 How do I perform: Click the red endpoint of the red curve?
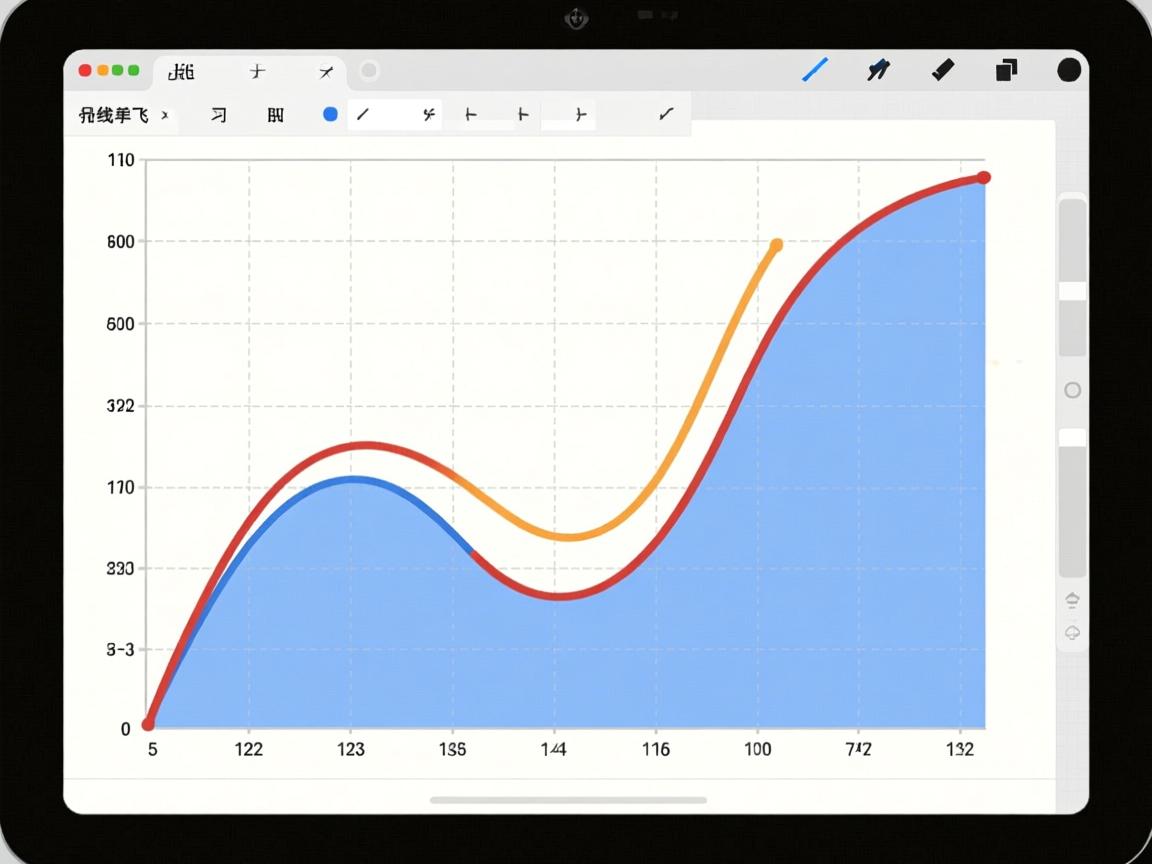(x=983, y=178)
